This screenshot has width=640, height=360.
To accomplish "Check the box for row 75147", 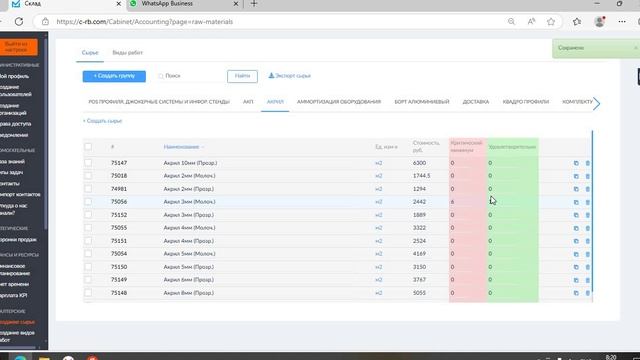I will pyautogui.click(x=88, y=163).
